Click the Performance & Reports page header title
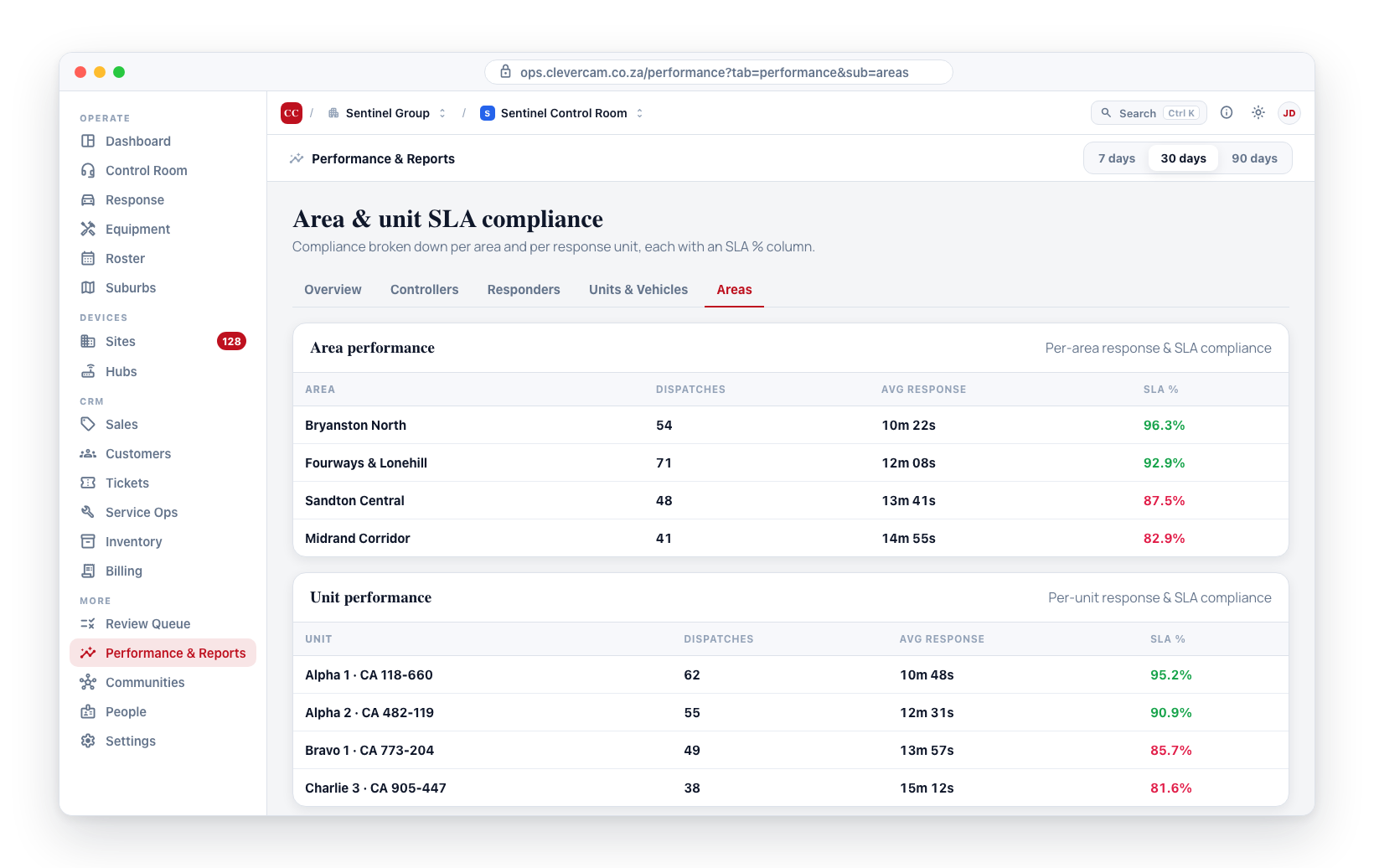Screen dimensions: 1374x868 tap(383, 158)
